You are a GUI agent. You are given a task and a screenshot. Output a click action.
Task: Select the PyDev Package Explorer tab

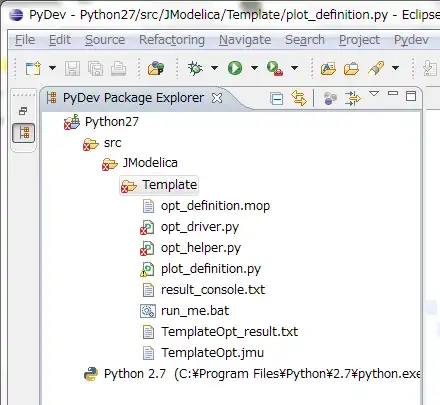pyautogui.click(x=133, y=98)
